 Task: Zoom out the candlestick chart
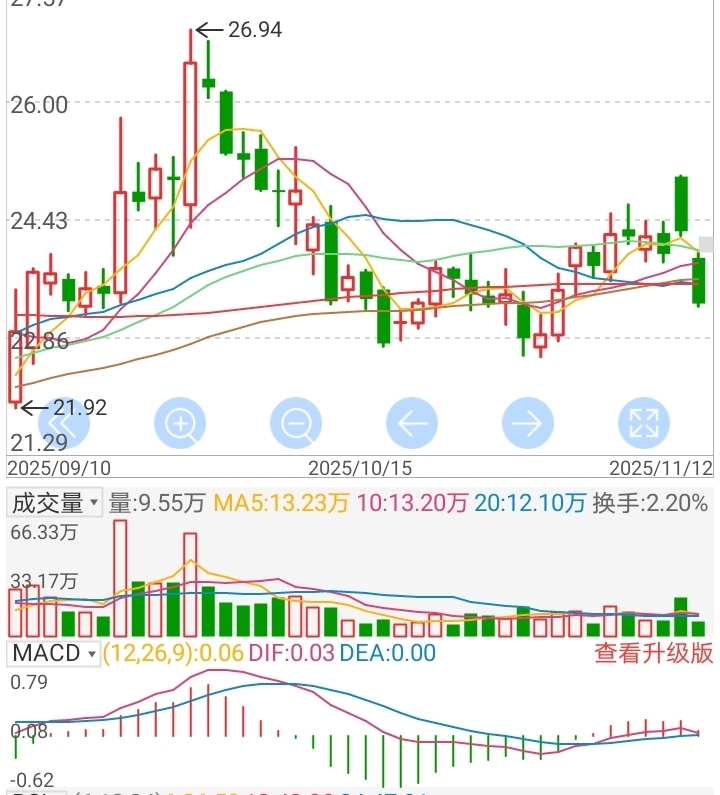pyautogui.click(x=296, y=423)
